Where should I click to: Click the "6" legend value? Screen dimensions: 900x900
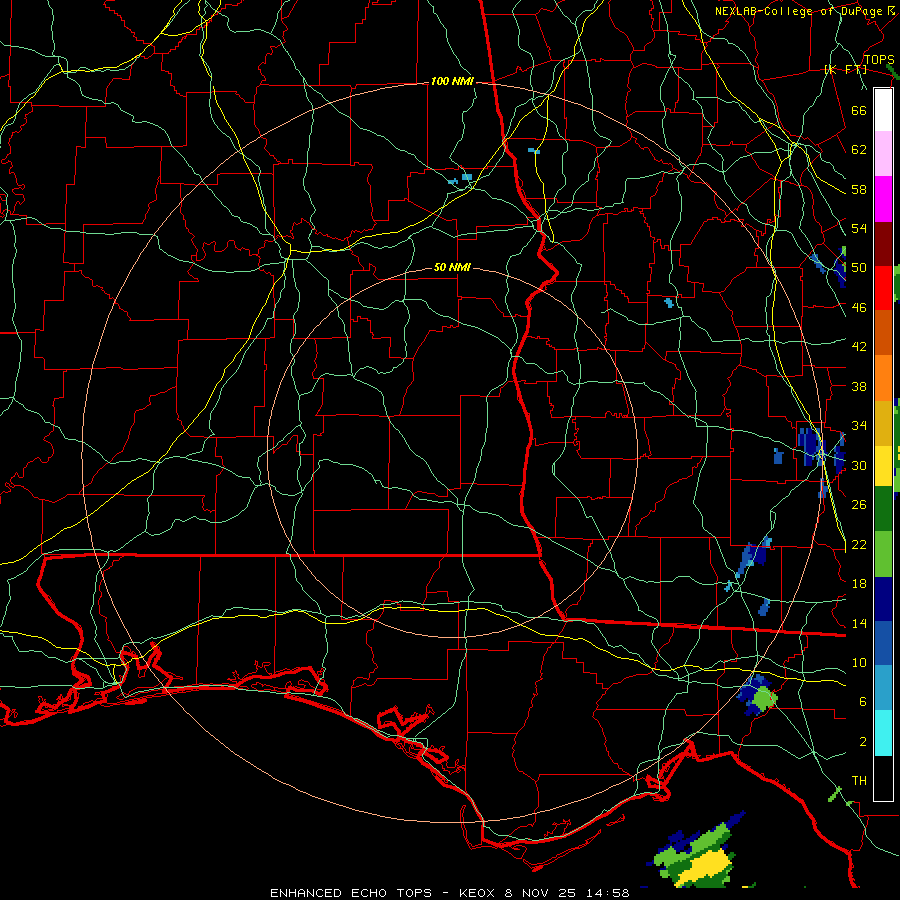pos(863,702)
